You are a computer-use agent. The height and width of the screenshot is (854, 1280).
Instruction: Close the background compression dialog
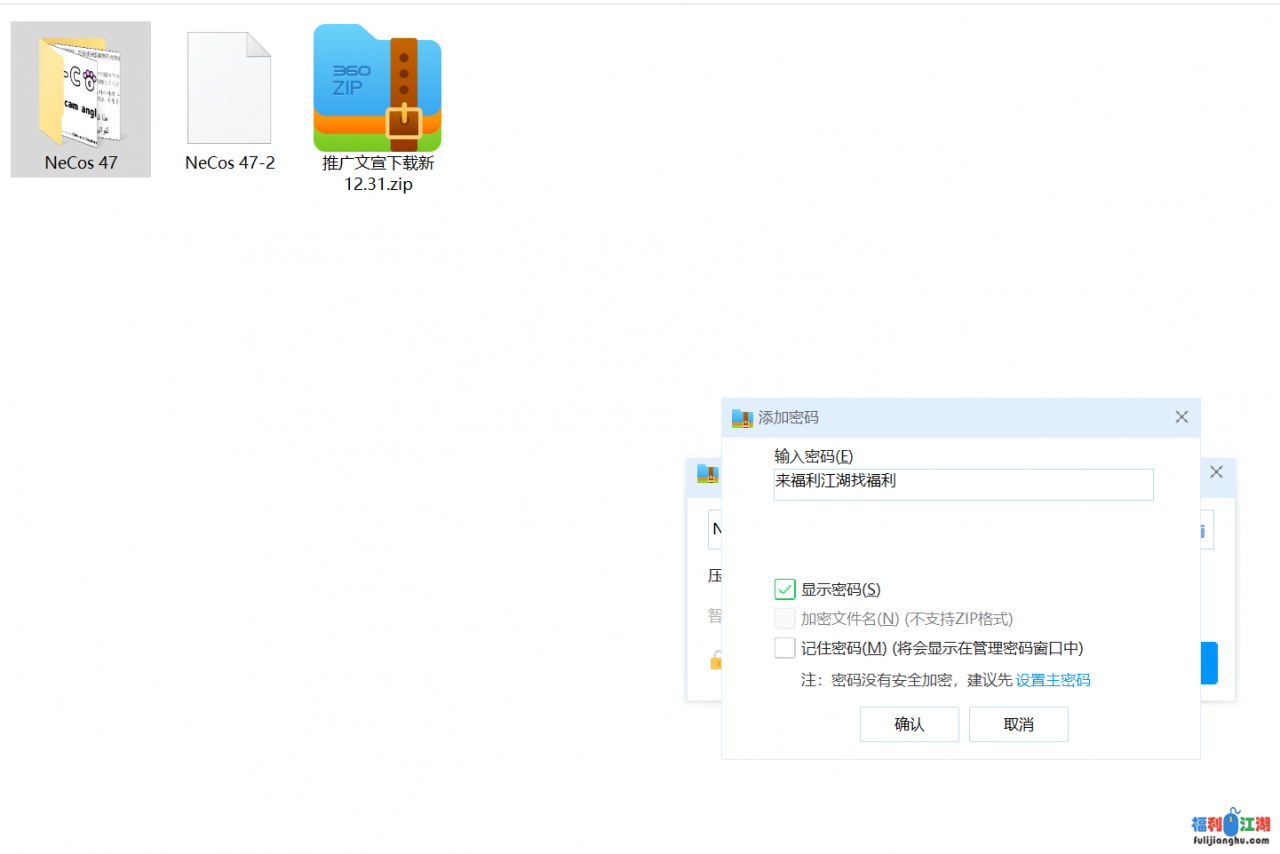[1216, 471]
